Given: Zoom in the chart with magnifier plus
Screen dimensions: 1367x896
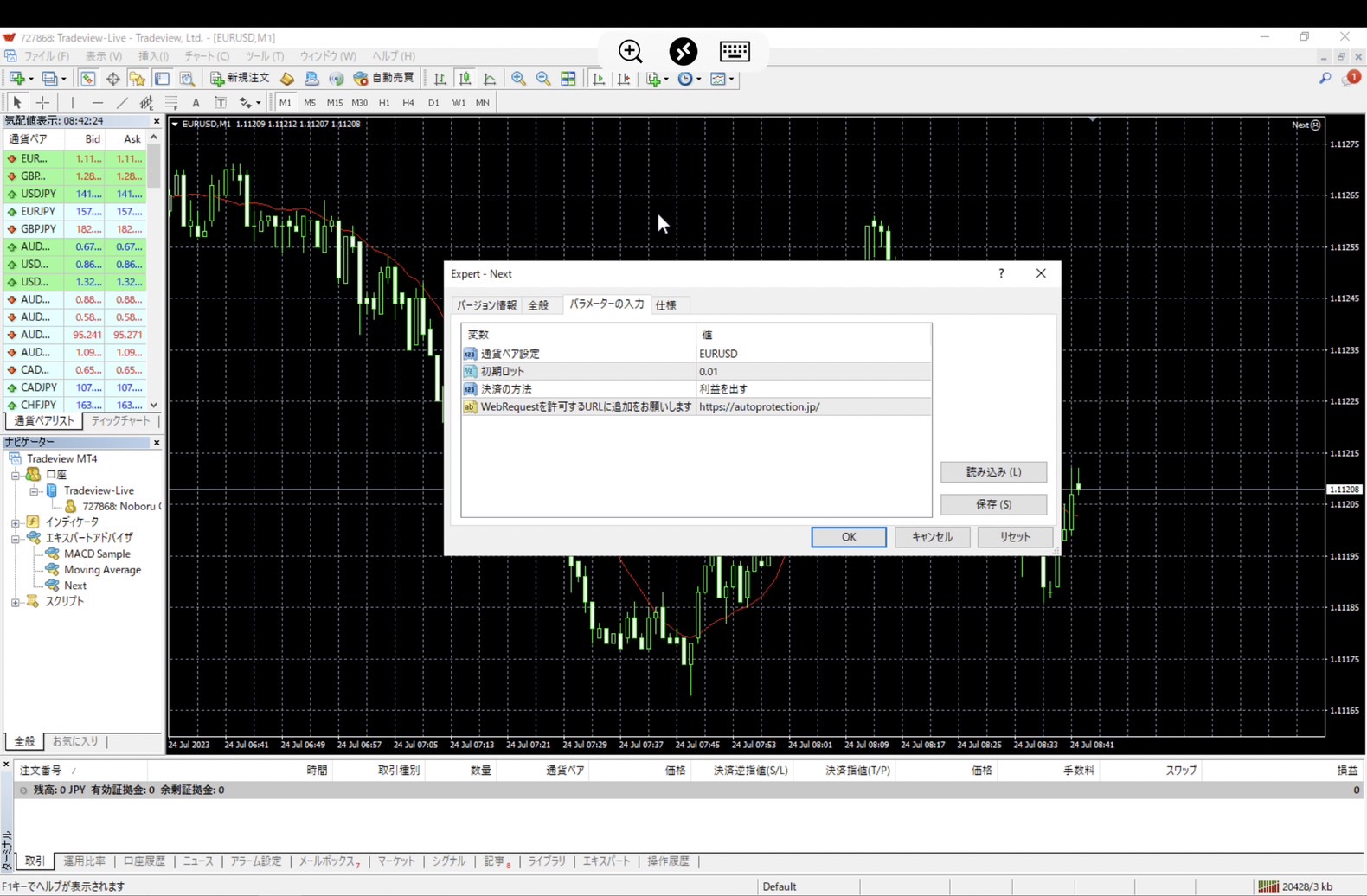Looking at the screenshot, I should pos(518,79).
